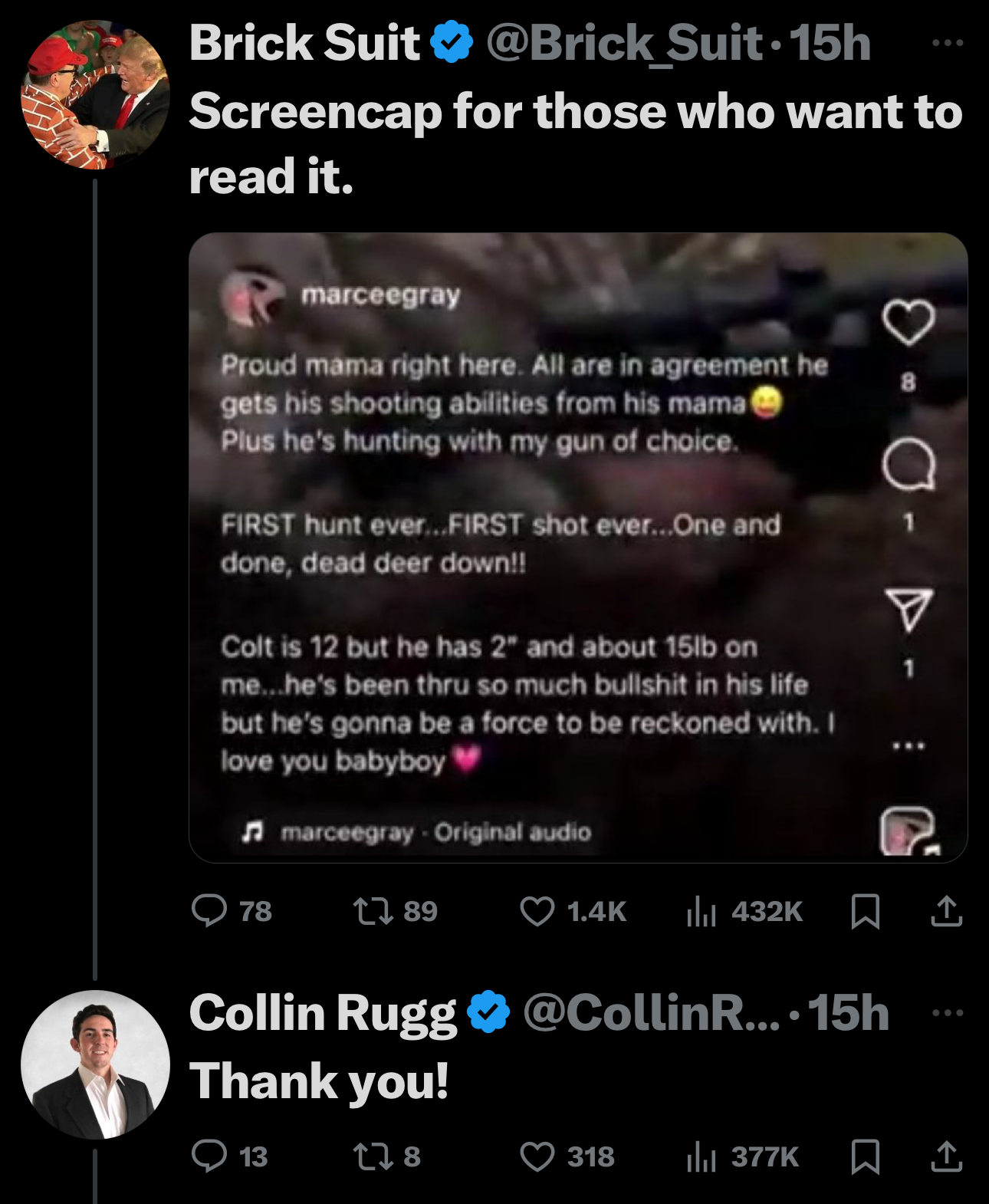
Task: View analytics showing 432K views
Action: [701, 911]
